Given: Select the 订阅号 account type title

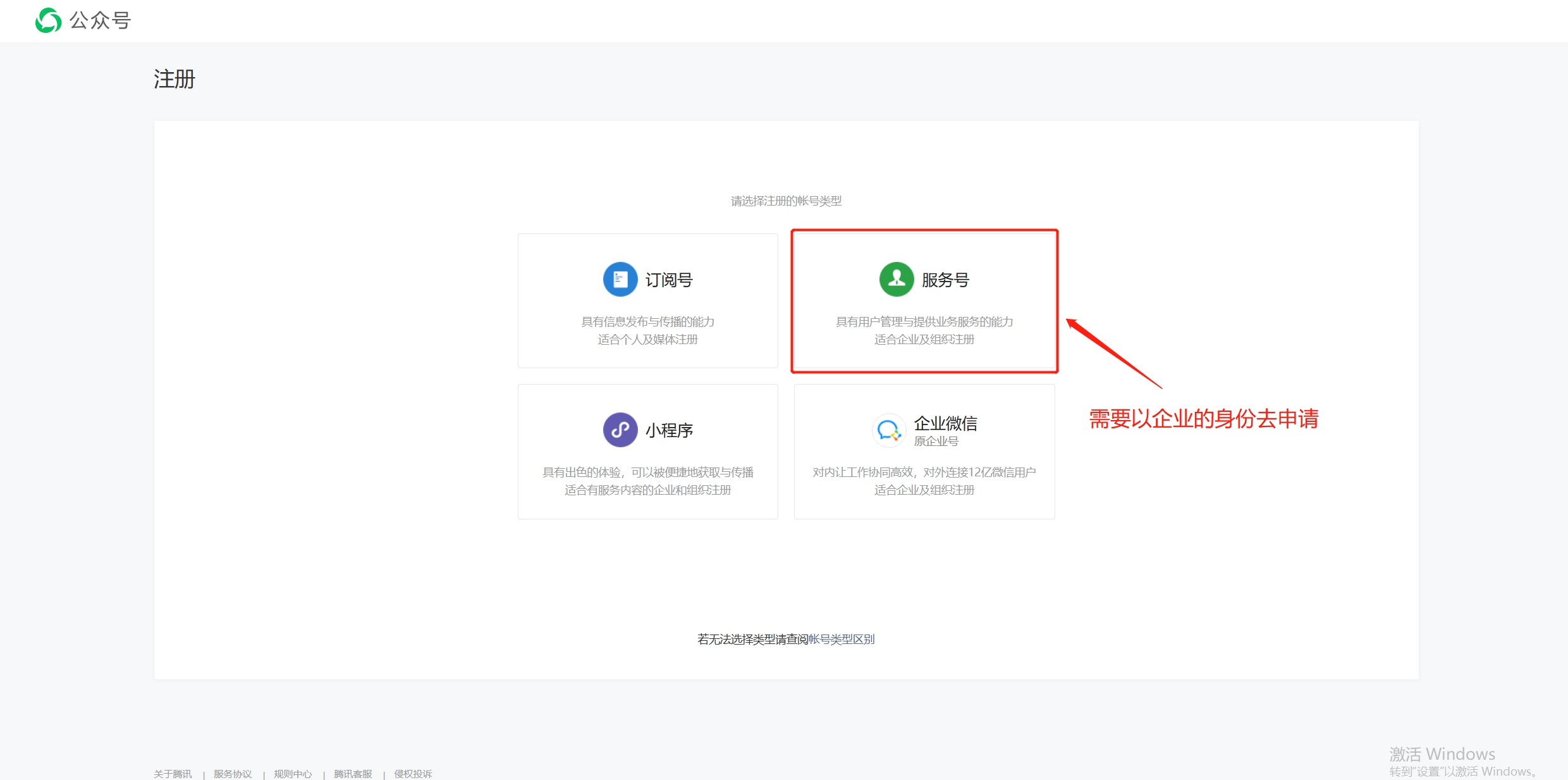Looking at the screenshot, I should click(669, 280).
